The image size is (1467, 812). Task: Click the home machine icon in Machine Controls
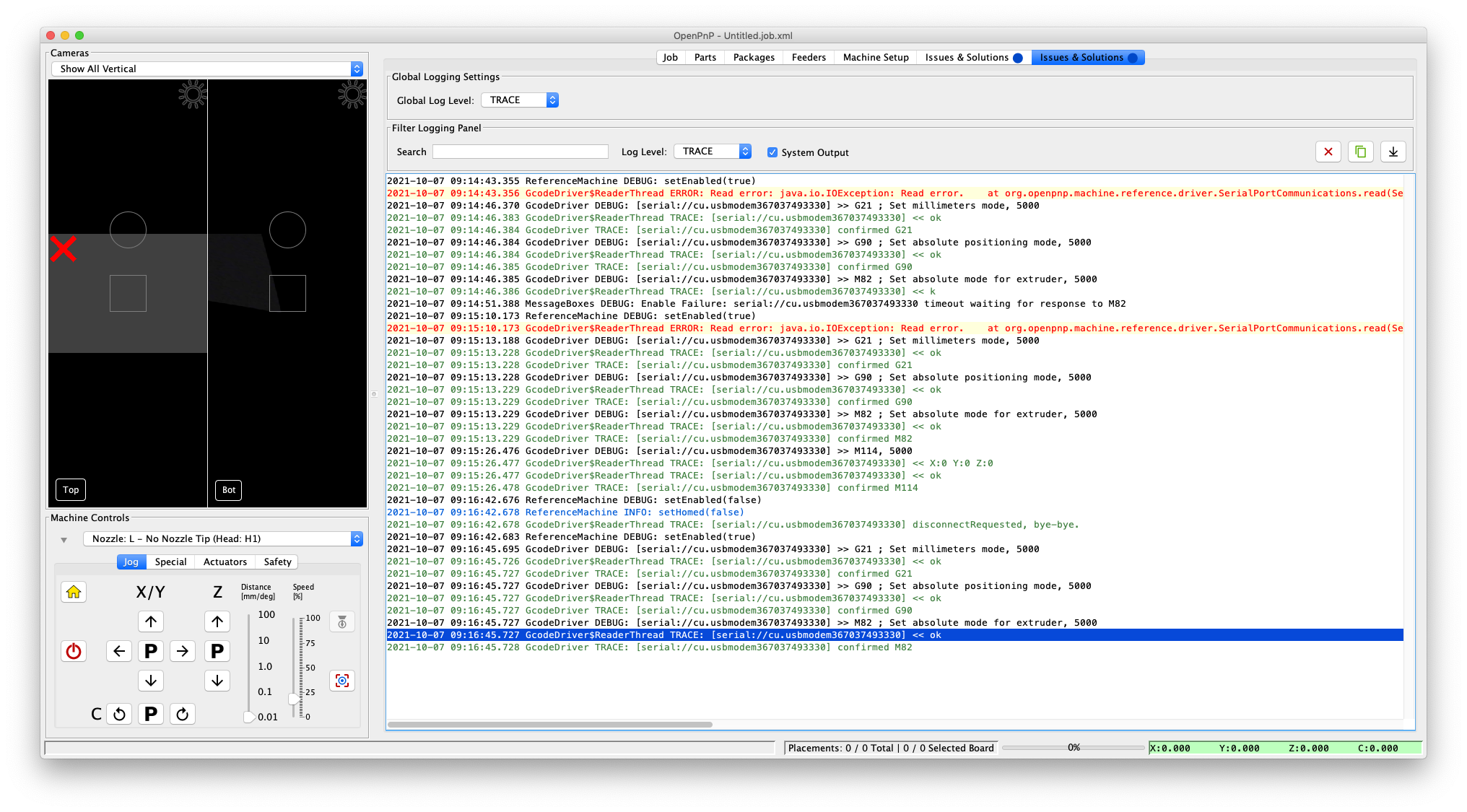point(73,592)
